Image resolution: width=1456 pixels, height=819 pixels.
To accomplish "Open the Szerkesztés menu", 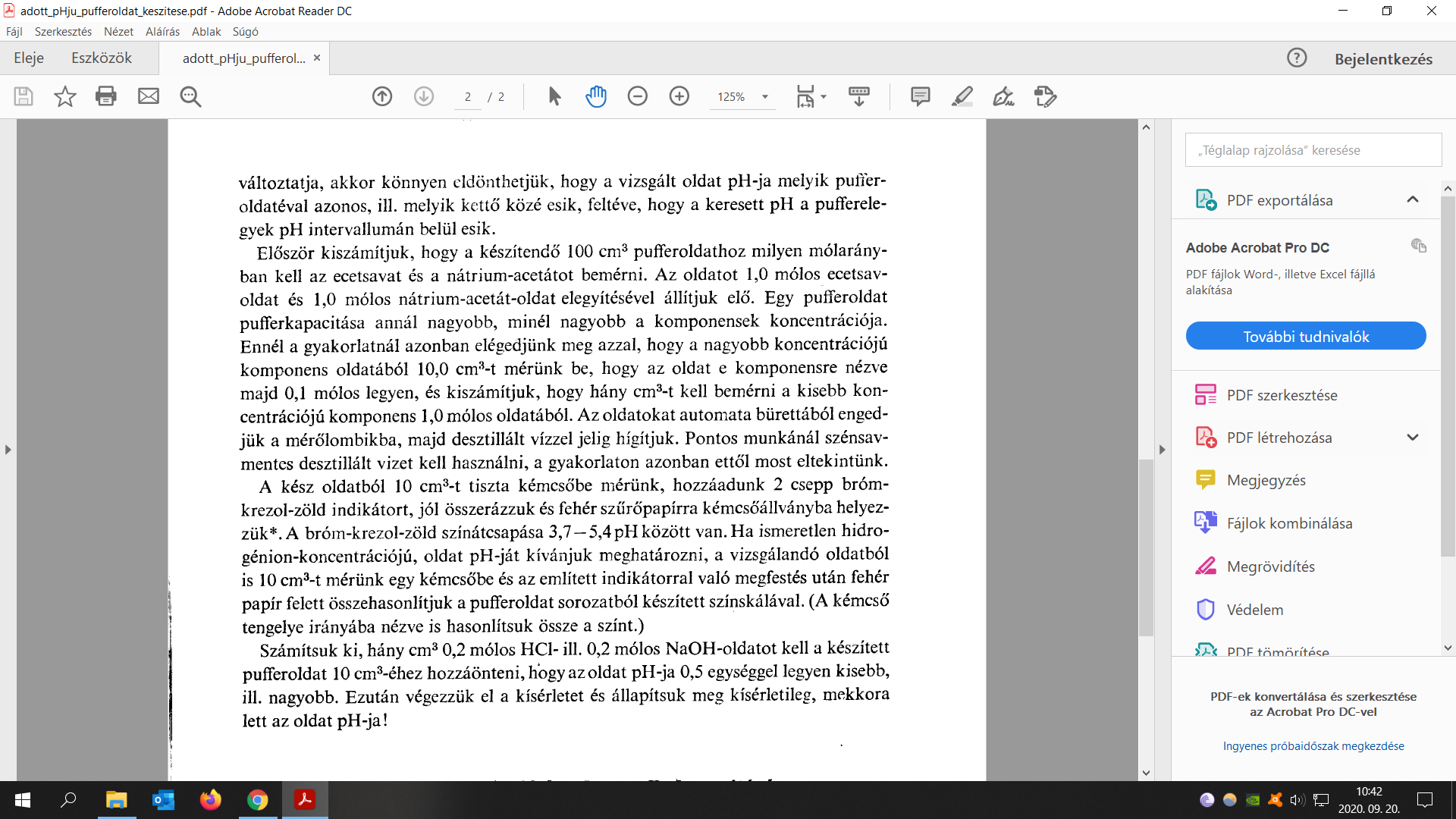I will (63, 31).
